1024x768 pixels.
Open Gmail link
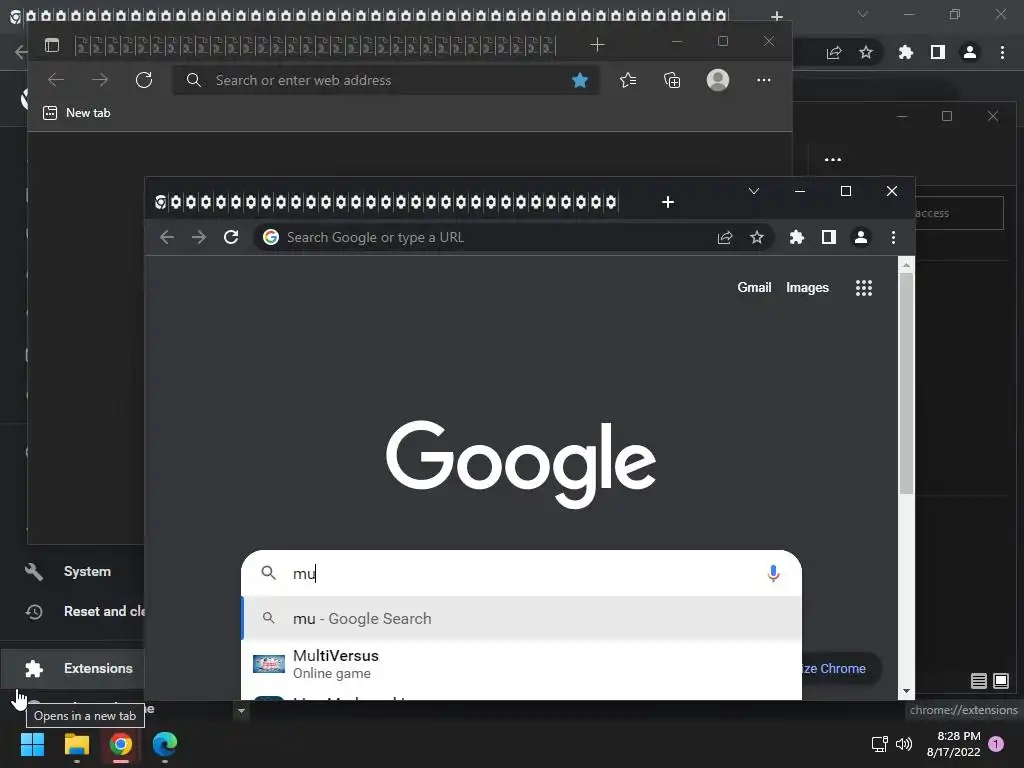(x=754, y=287)
